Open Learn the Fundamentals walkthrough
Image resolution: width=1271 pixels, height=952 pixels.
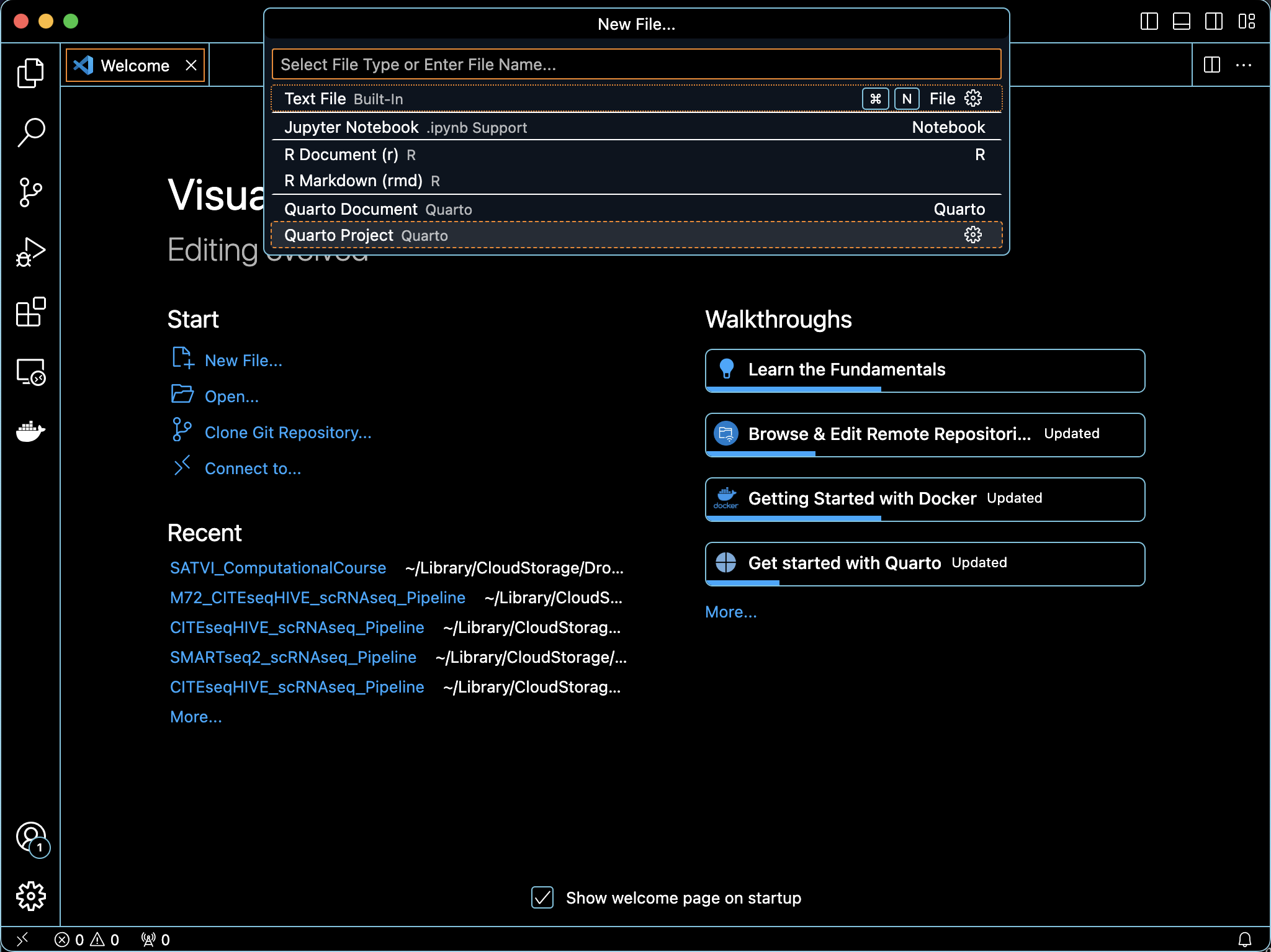pos(925,370)
